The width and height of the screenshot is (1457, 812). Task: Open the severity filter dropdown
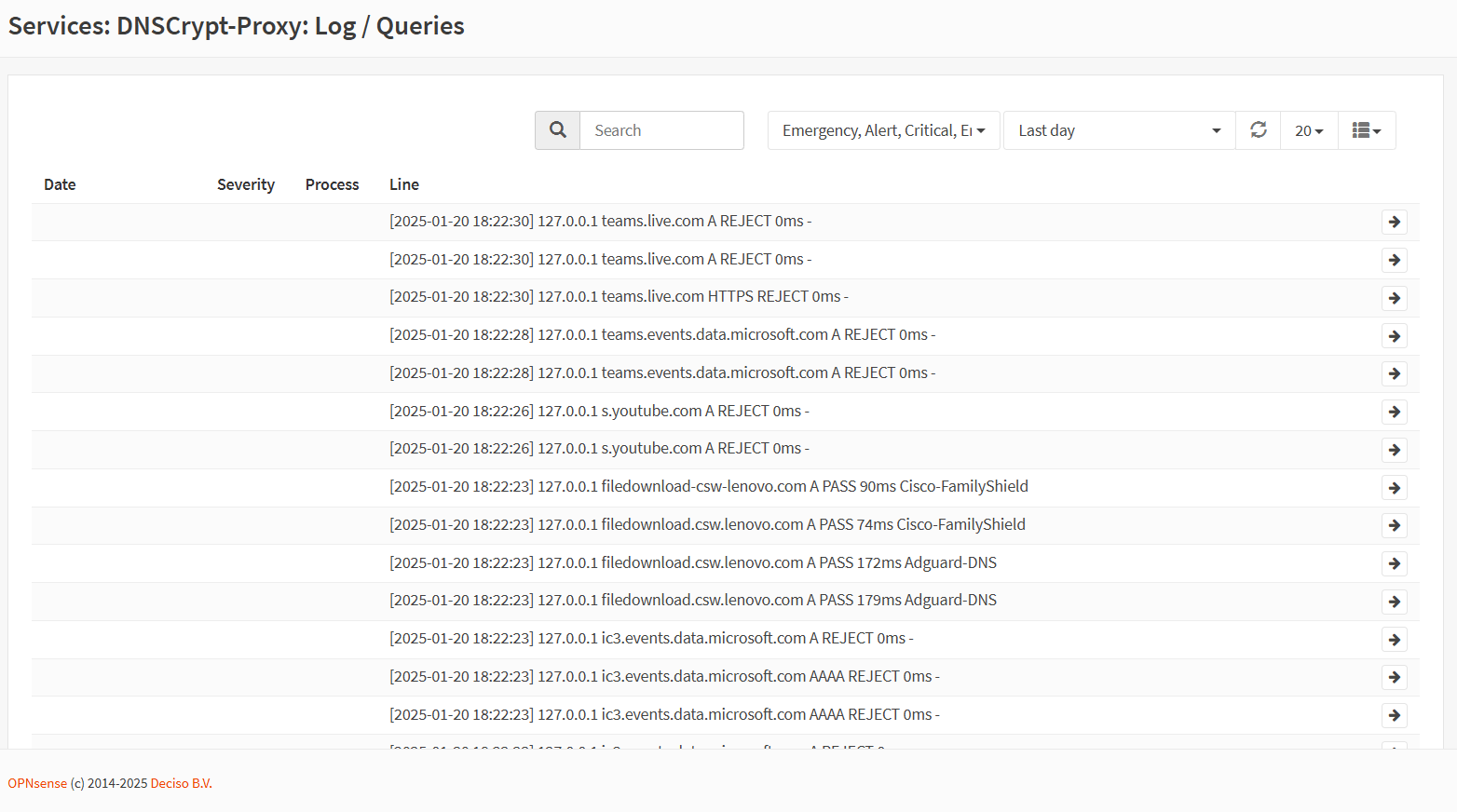(x=883, y=130)
